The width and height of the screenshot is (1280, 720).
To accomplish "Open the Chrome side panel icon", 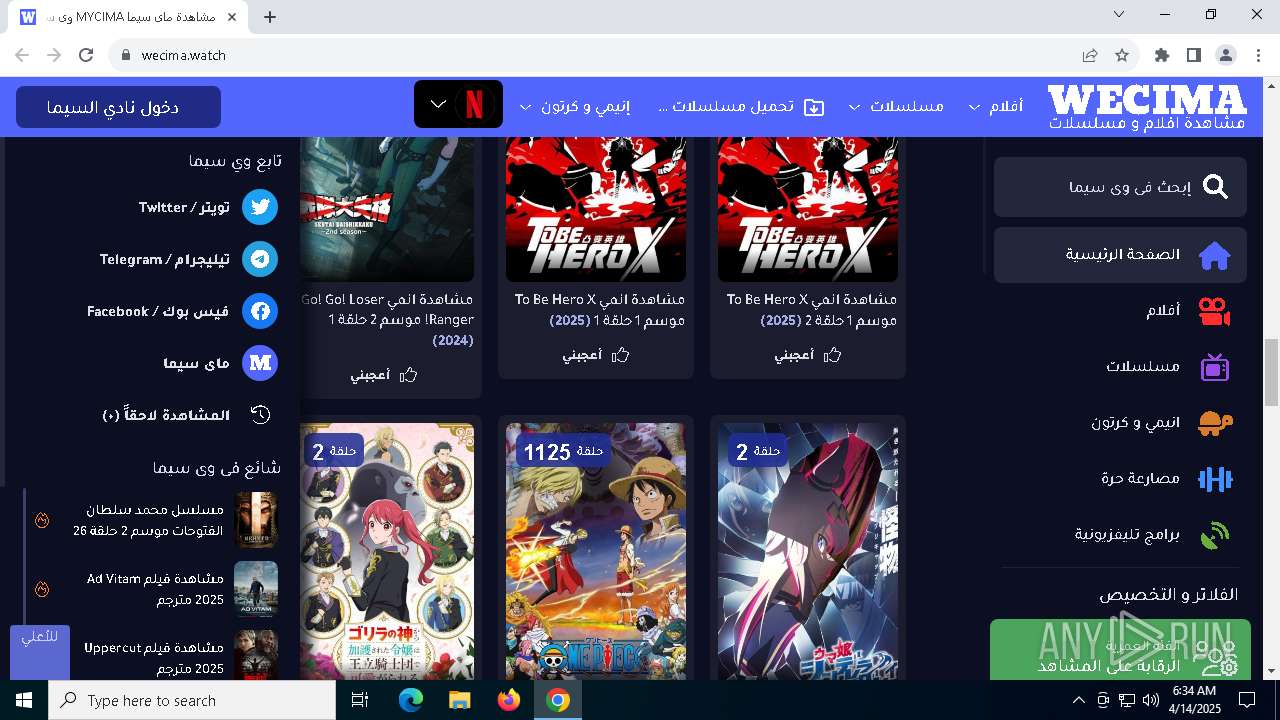I will pos(1194,55).
